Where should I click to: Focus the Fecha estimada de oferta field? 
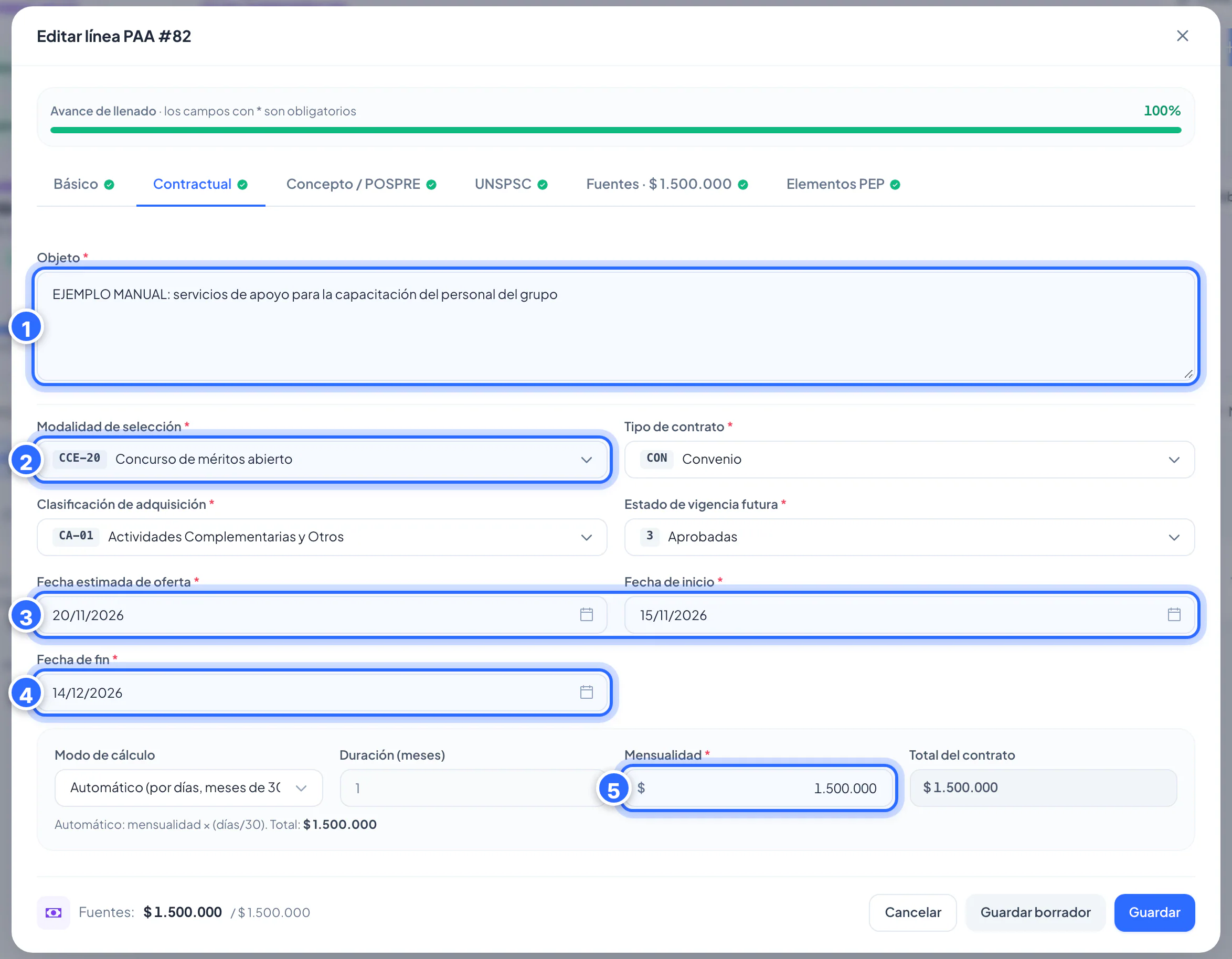pyautogui.click(x=322, y=614)
